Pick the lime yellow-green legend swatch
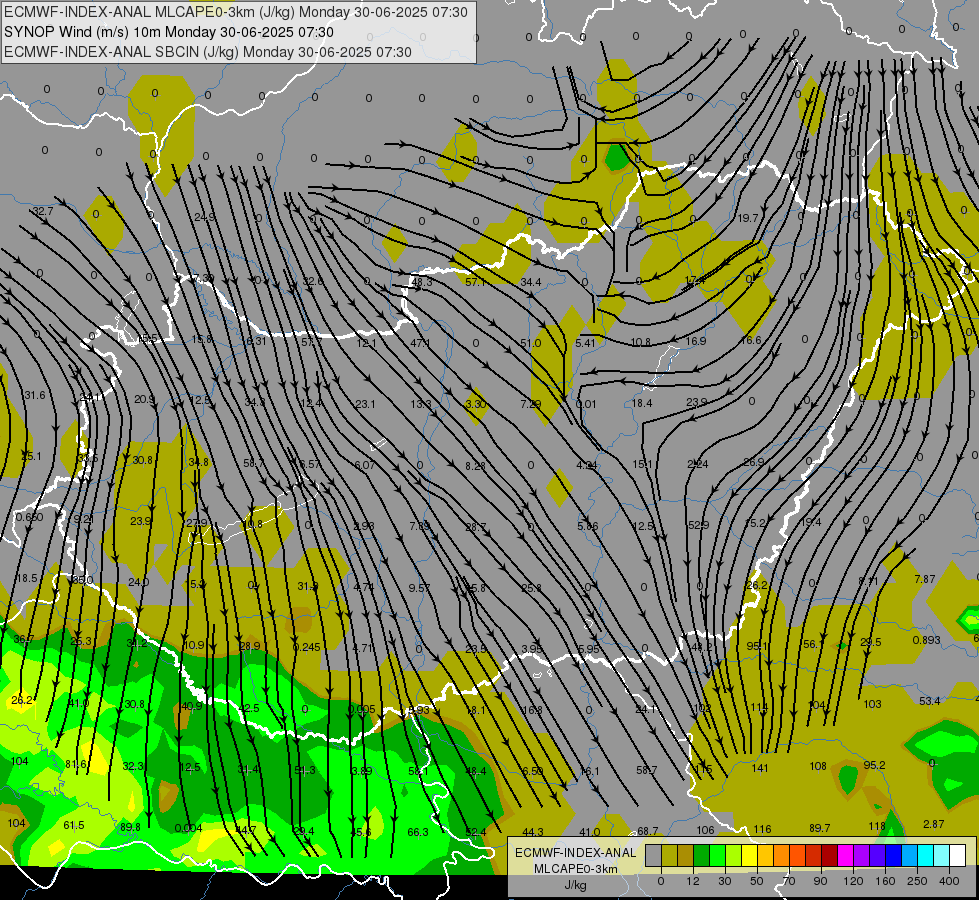 [x=733, y=856]
